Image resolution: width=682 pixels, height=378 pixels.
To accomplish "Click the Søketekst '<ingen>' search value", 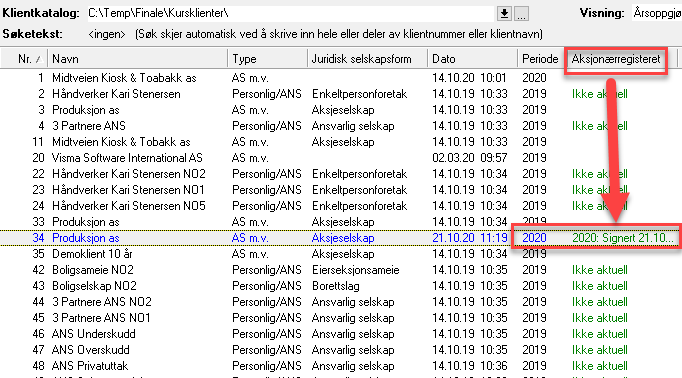I will coord(107,34).
